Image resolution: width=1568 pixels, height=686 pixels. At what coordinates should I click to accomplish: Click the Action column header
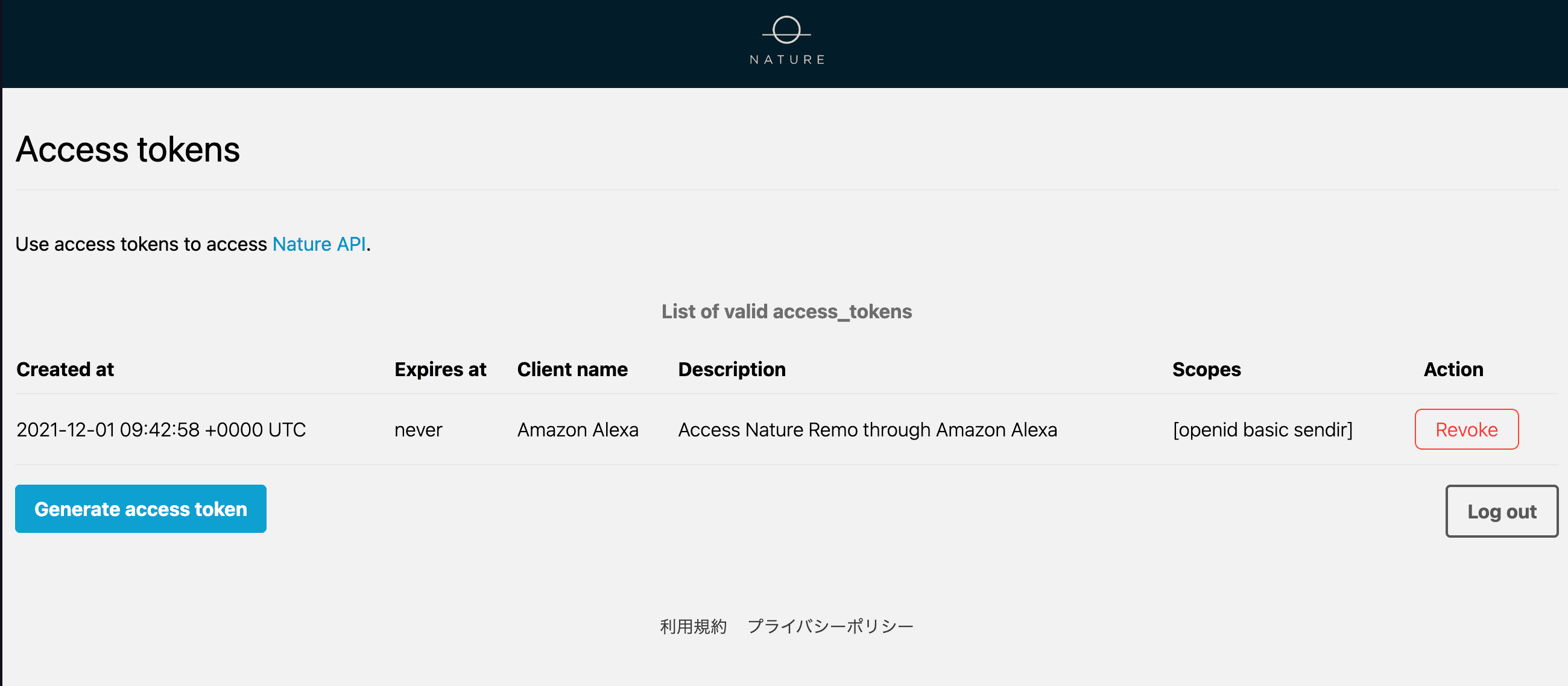1453,370
